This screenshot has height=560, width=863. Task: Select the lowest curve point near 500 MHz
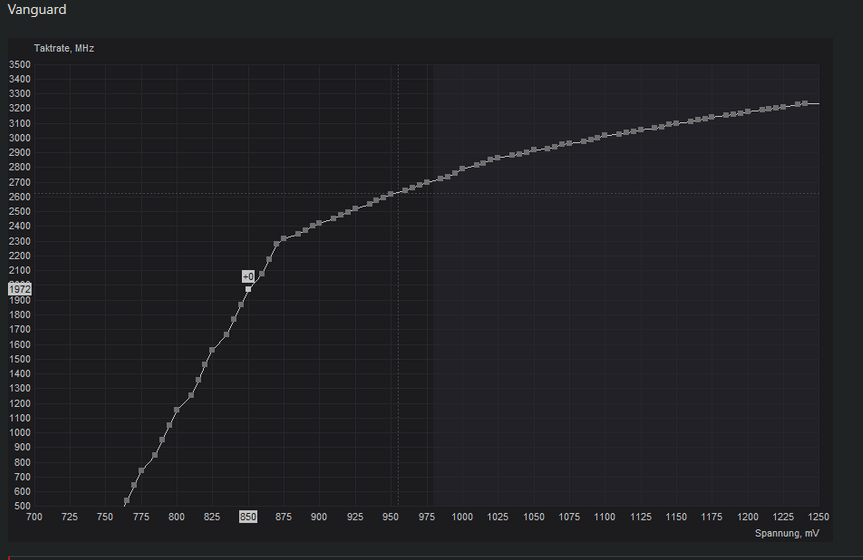pos(127,501)
